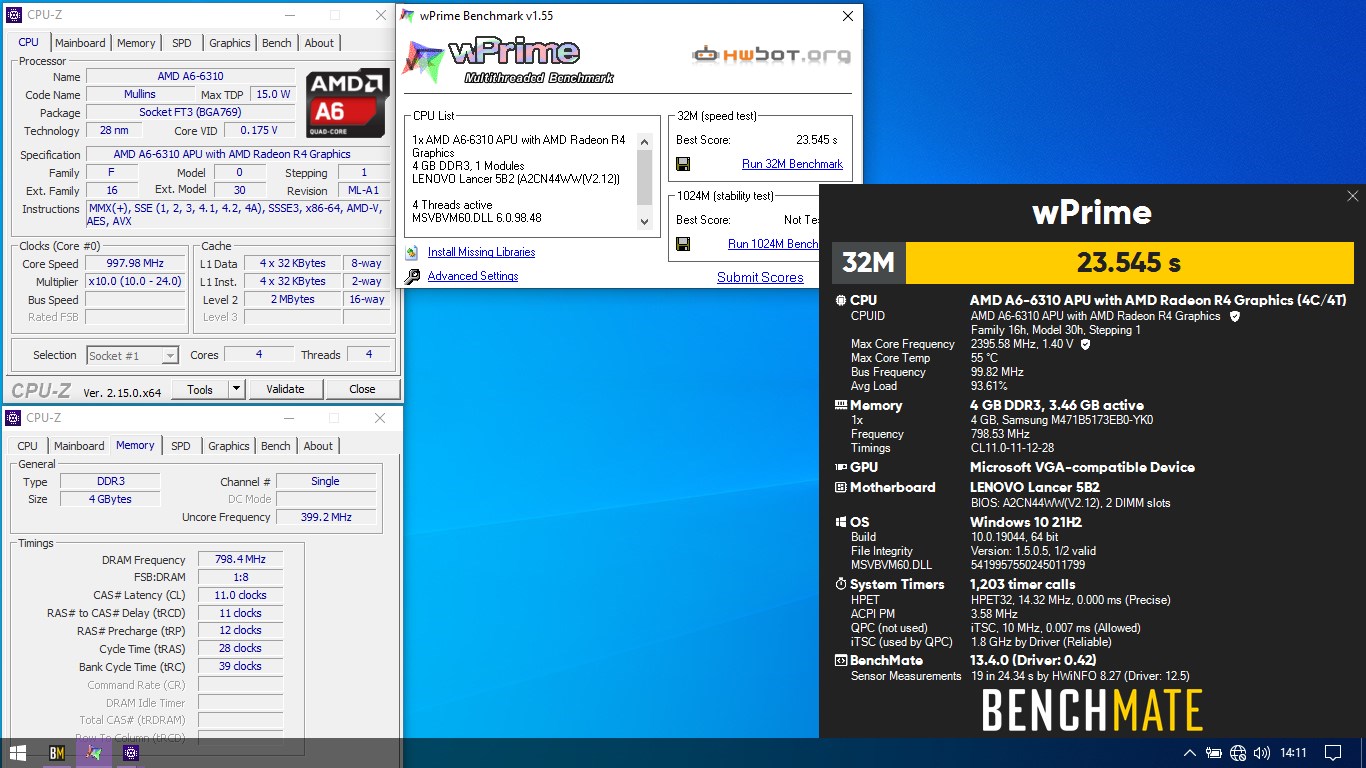The image size is (1366, 768).
Task: Click the volume speaker icon in the tray
Action: click(x=1262, y=753)
